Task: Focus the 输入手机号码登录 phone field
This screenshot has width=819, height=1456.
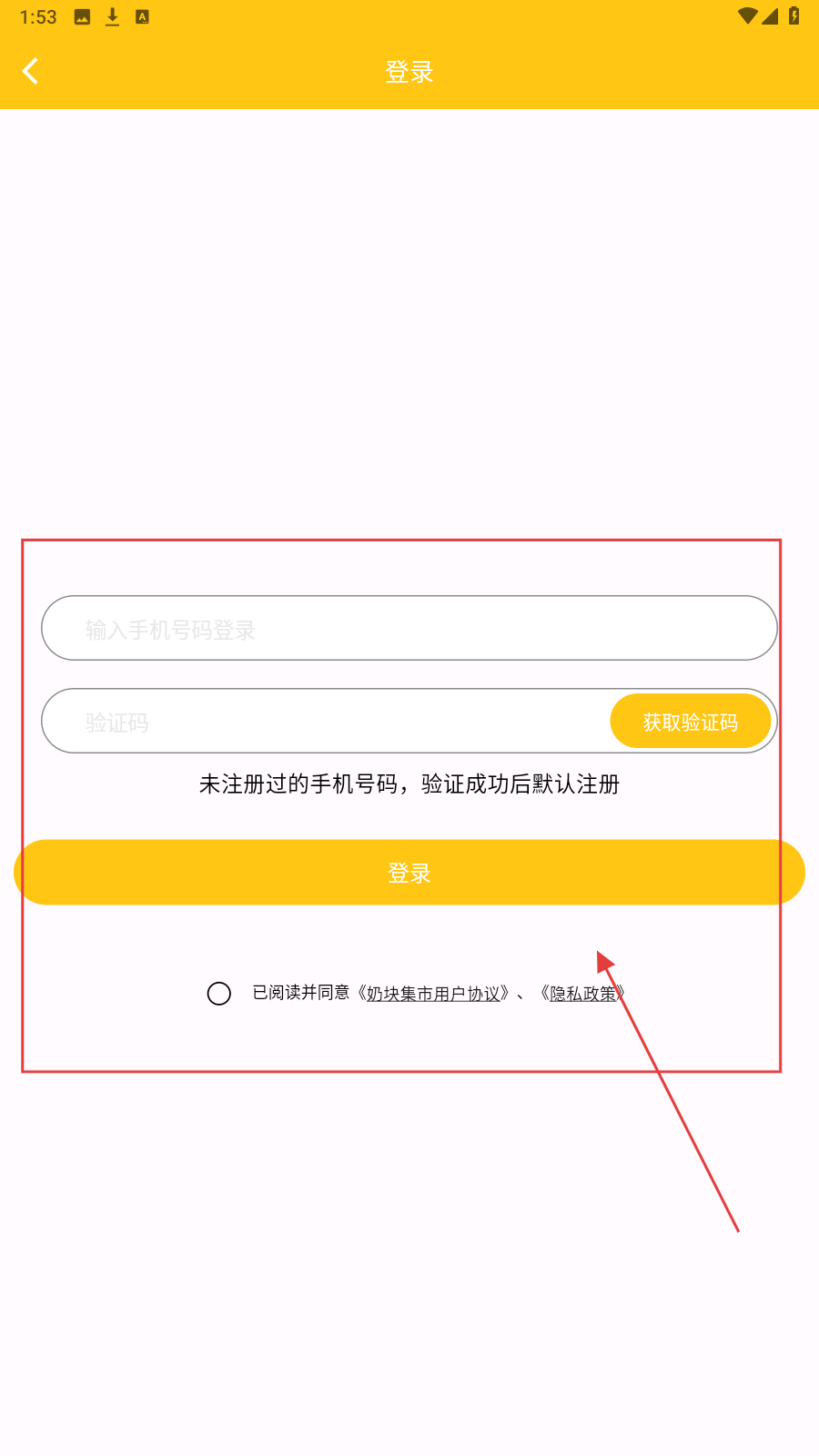Action: pos(409,628)
